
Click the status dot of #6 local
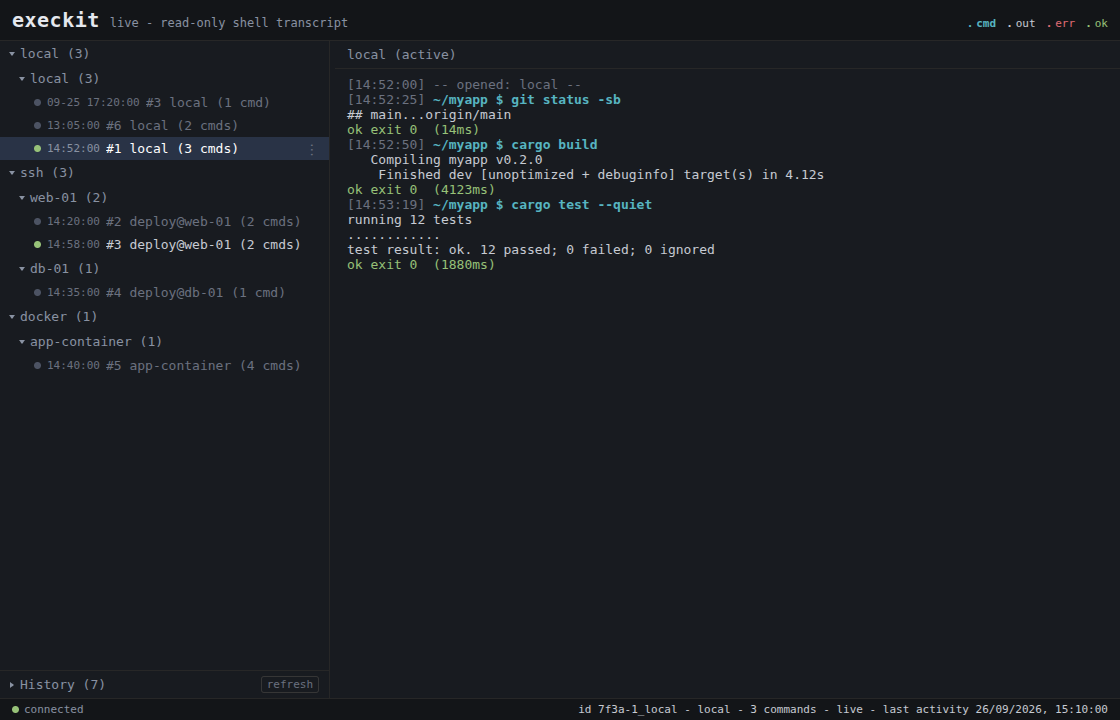38,125
